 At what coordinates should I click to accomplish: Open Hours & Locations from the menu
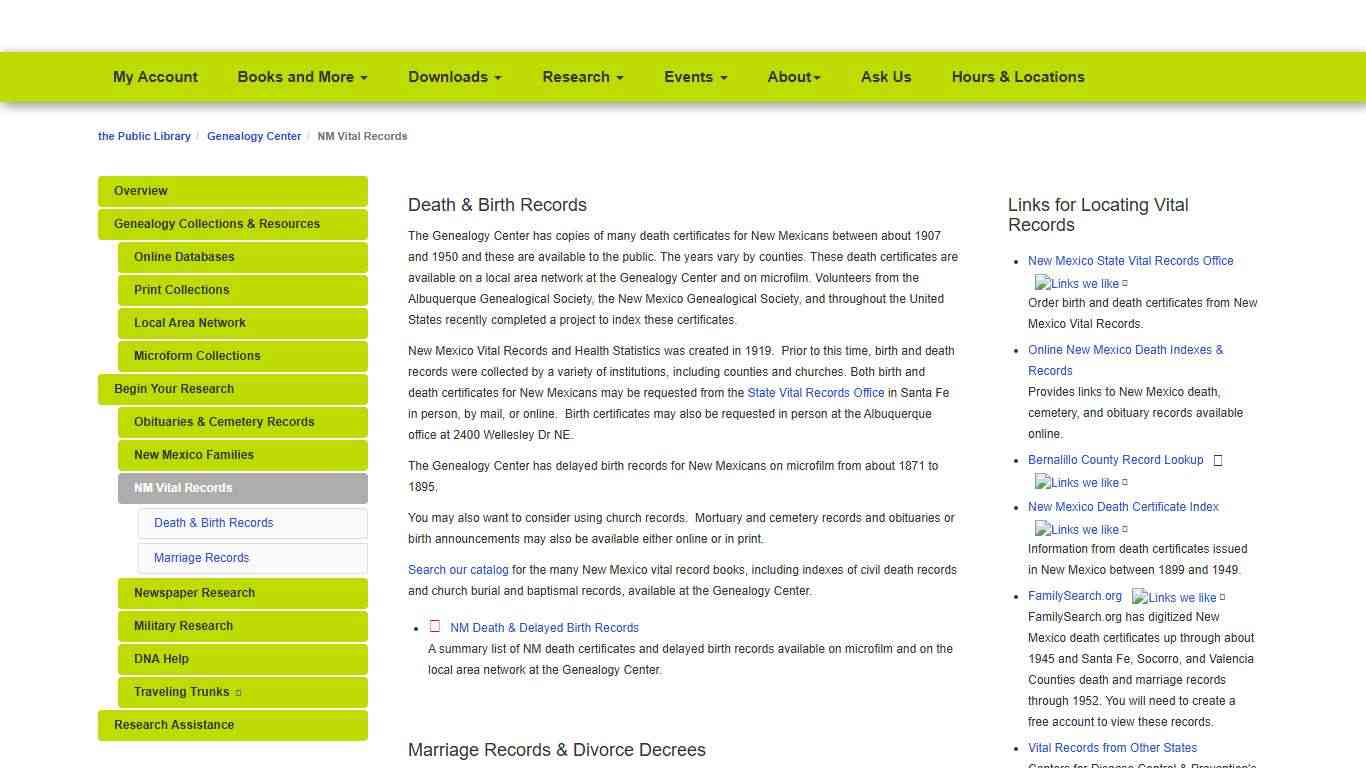click(x=1018, y=77)
